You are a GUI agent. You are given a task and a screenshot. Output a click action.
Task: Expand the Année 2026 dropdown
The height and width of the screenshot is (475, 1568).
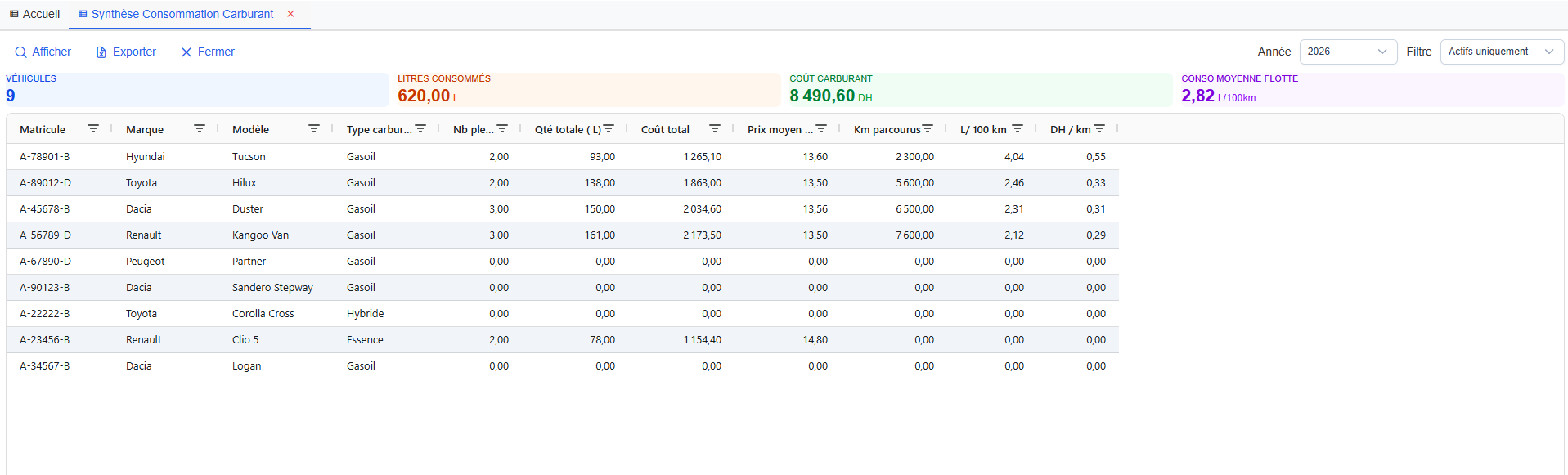[1347, 52]
